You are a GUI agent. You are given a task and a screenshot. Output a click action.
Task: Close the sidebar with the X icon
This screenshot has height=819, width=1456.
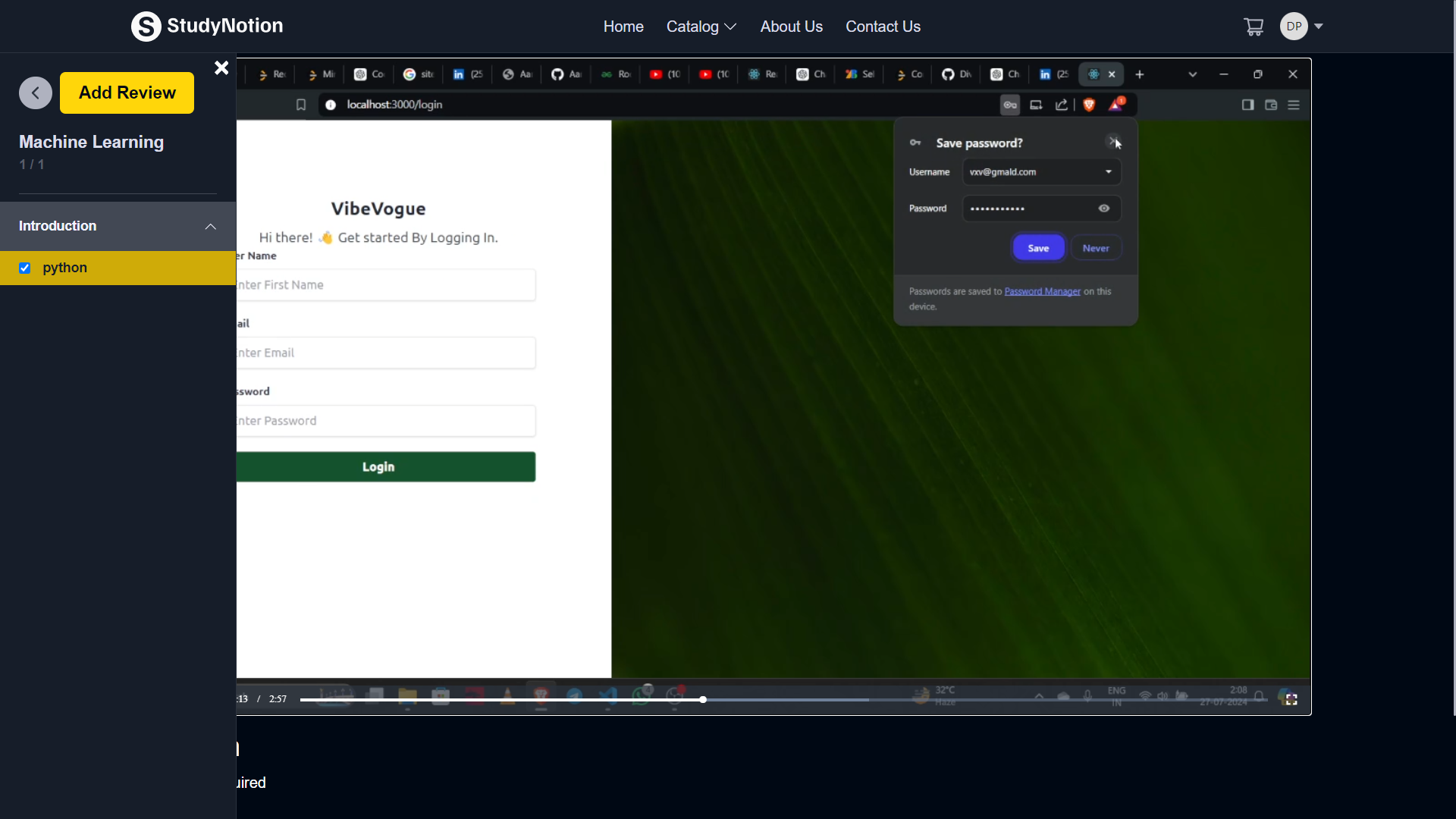coord(221,67)
